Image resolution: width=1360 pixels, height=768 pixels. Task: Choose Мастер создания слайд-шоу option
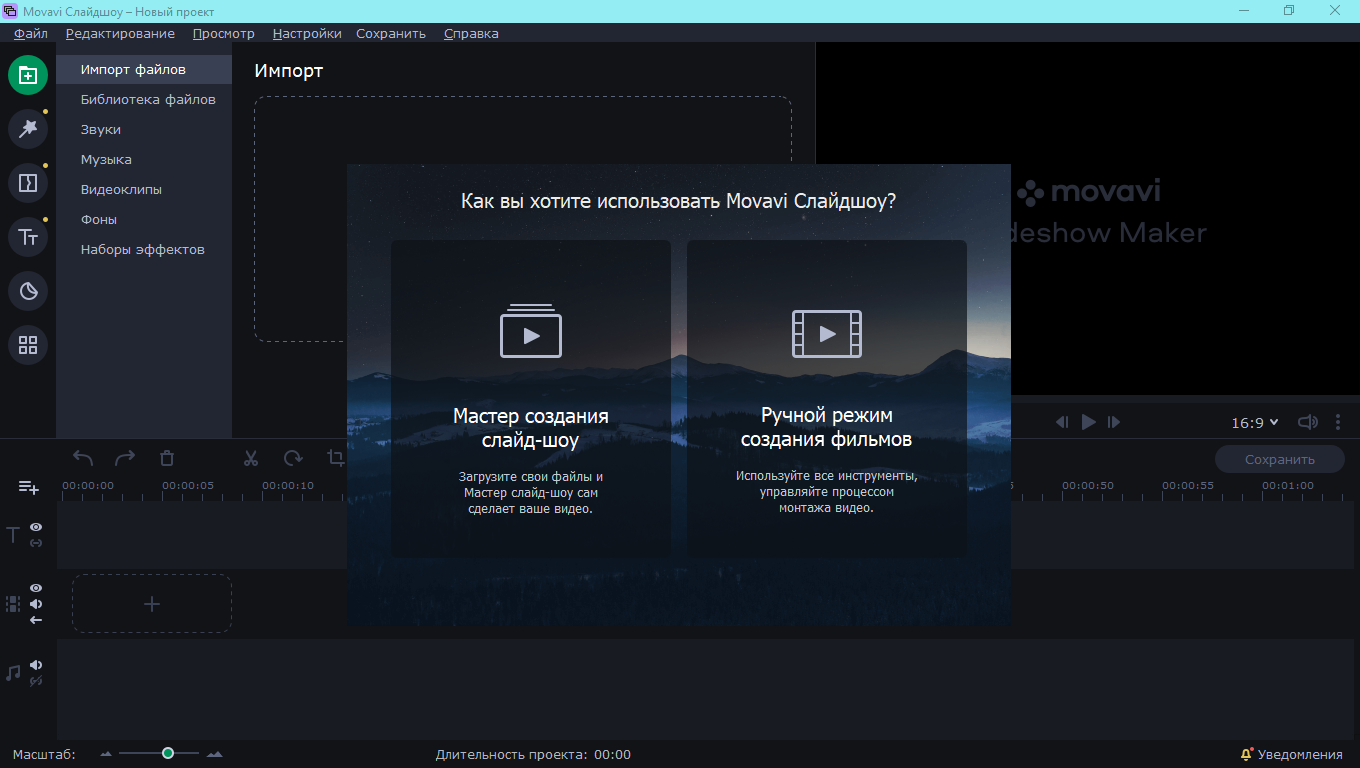click(531, 398)
